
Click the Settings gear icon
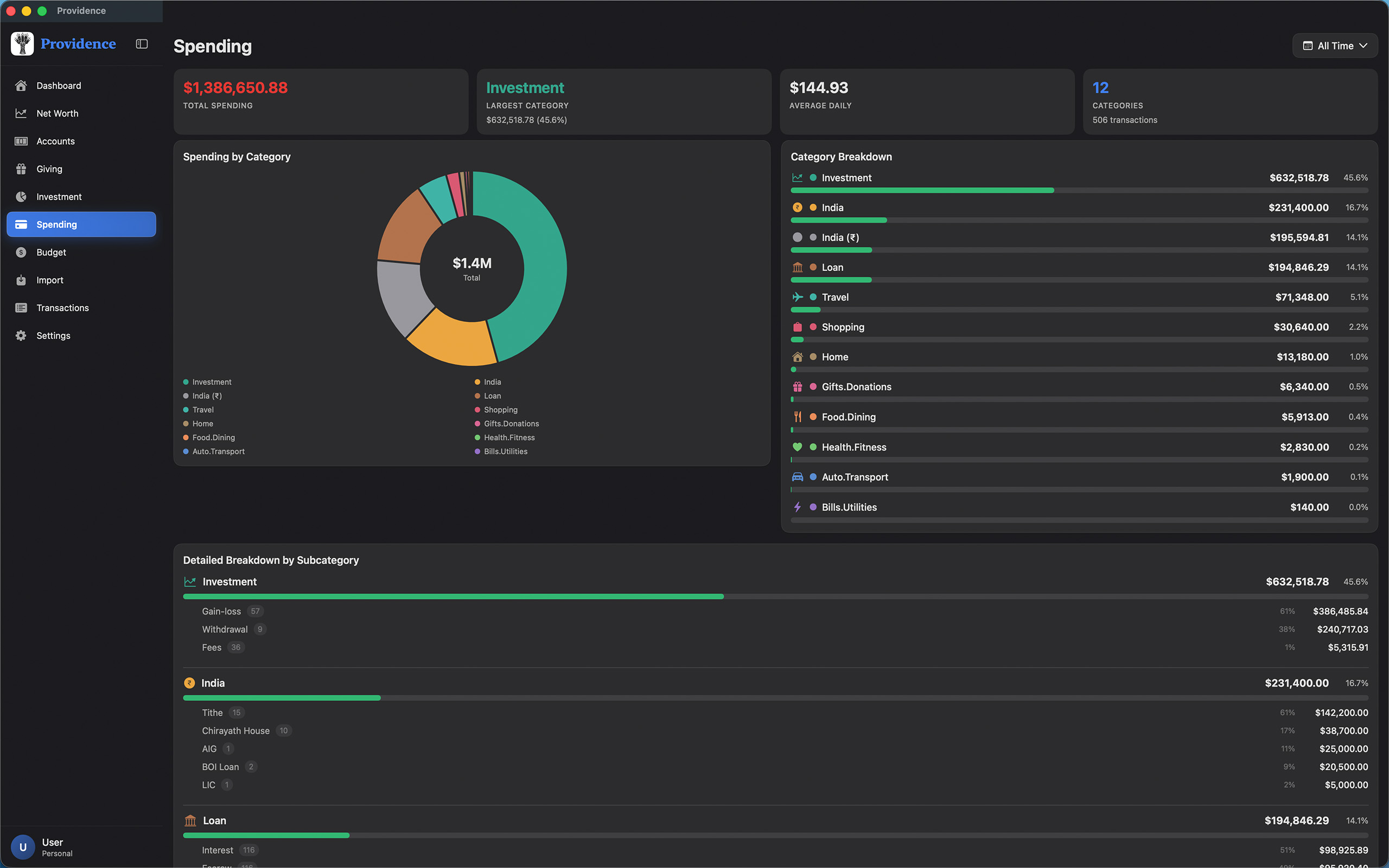pos(21,336)
